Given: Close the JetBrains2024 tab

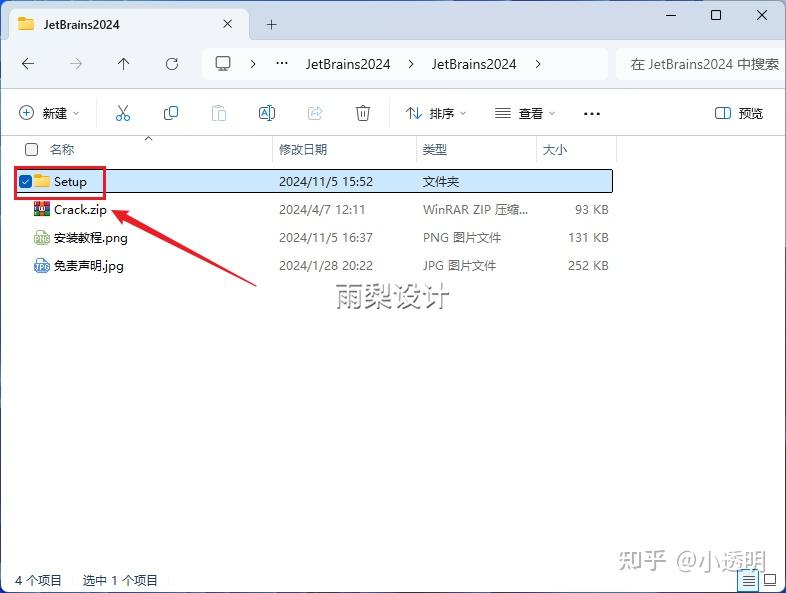Looking at the screenshot, I should pyautogui.click(x=228, y=24).
